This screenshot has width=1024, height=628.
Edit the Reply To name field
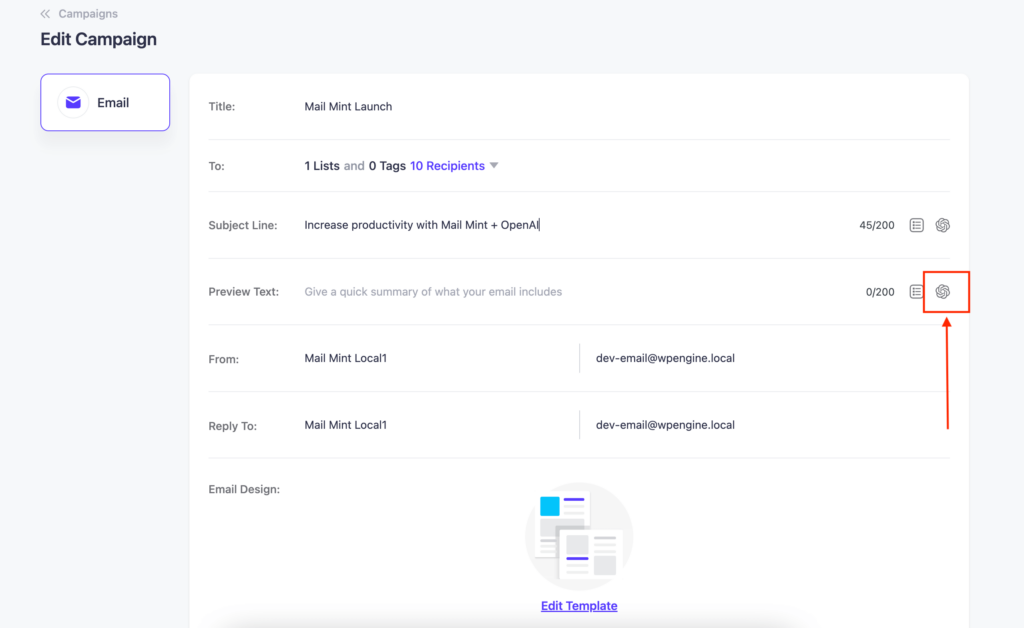pyautogui.click(x=438, y=425)
